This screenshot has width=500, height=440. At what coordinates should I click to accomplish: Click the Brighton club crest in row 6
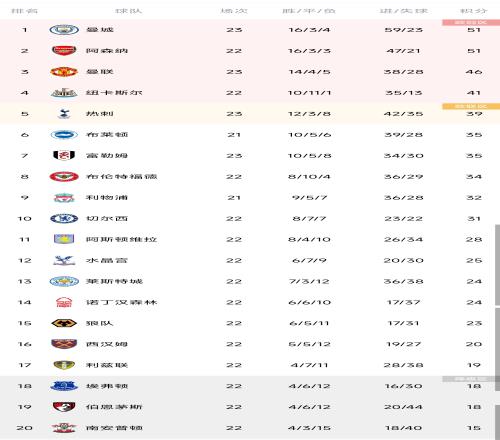(x=64, y=135)
